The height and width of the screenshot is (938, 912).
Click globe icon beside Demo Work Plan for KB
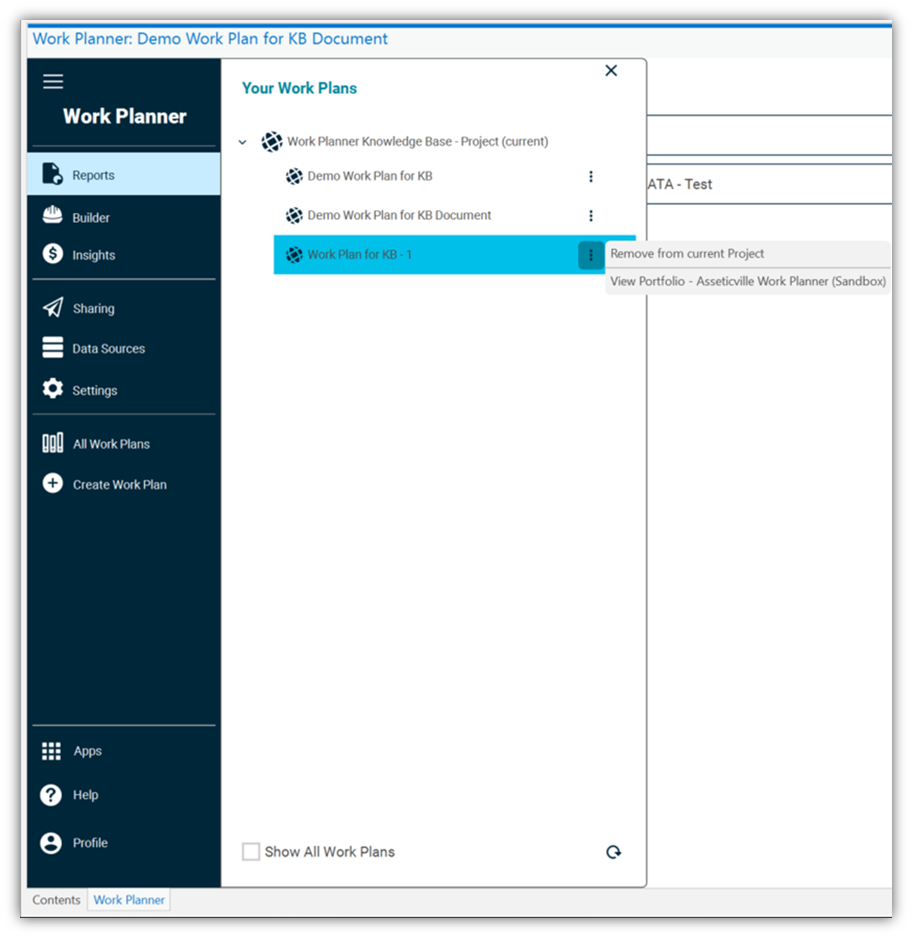tap(294, 176)
